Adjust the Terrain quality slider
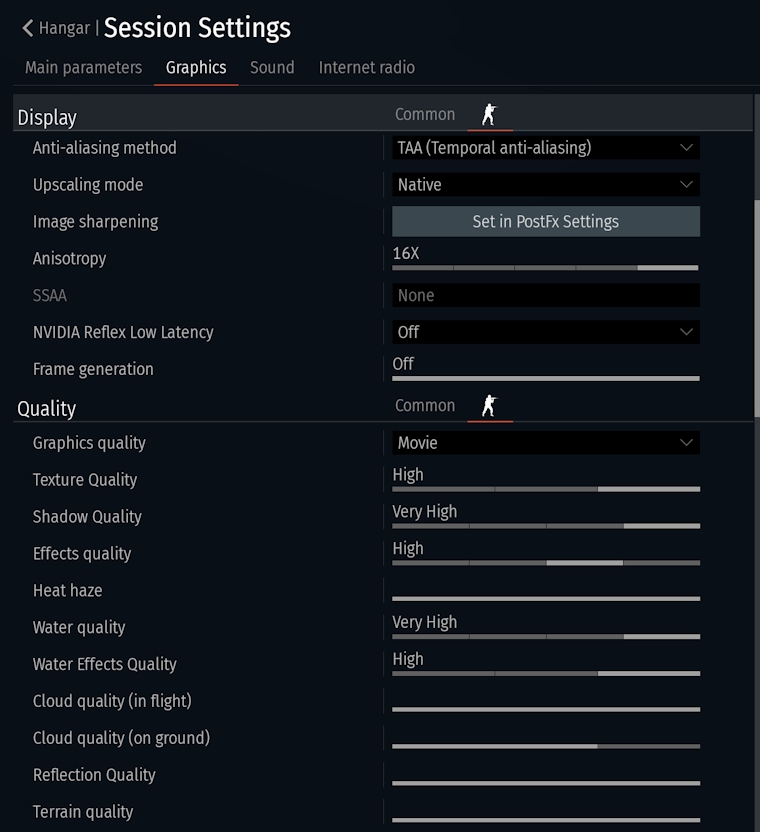The width and height of the screenshot is (760, 832). pos(546,820)
